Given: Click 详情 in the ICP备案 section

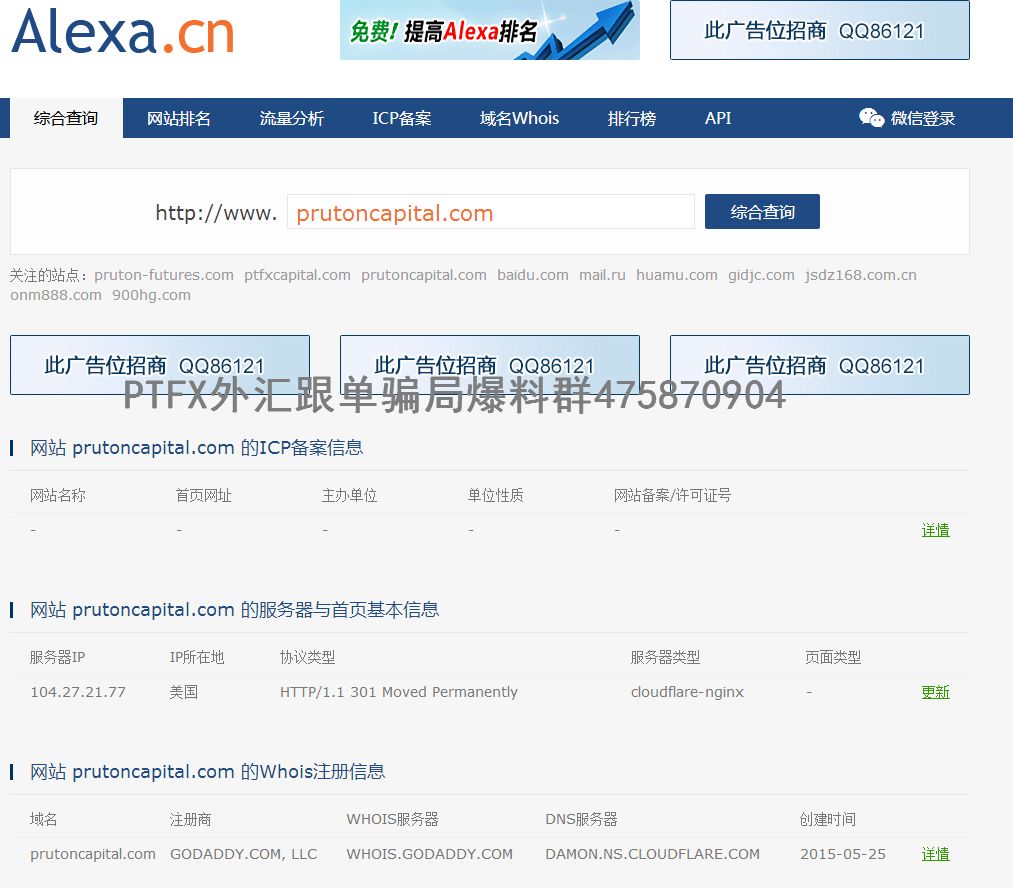Looking at the screenshot, I should click(935, 530).
